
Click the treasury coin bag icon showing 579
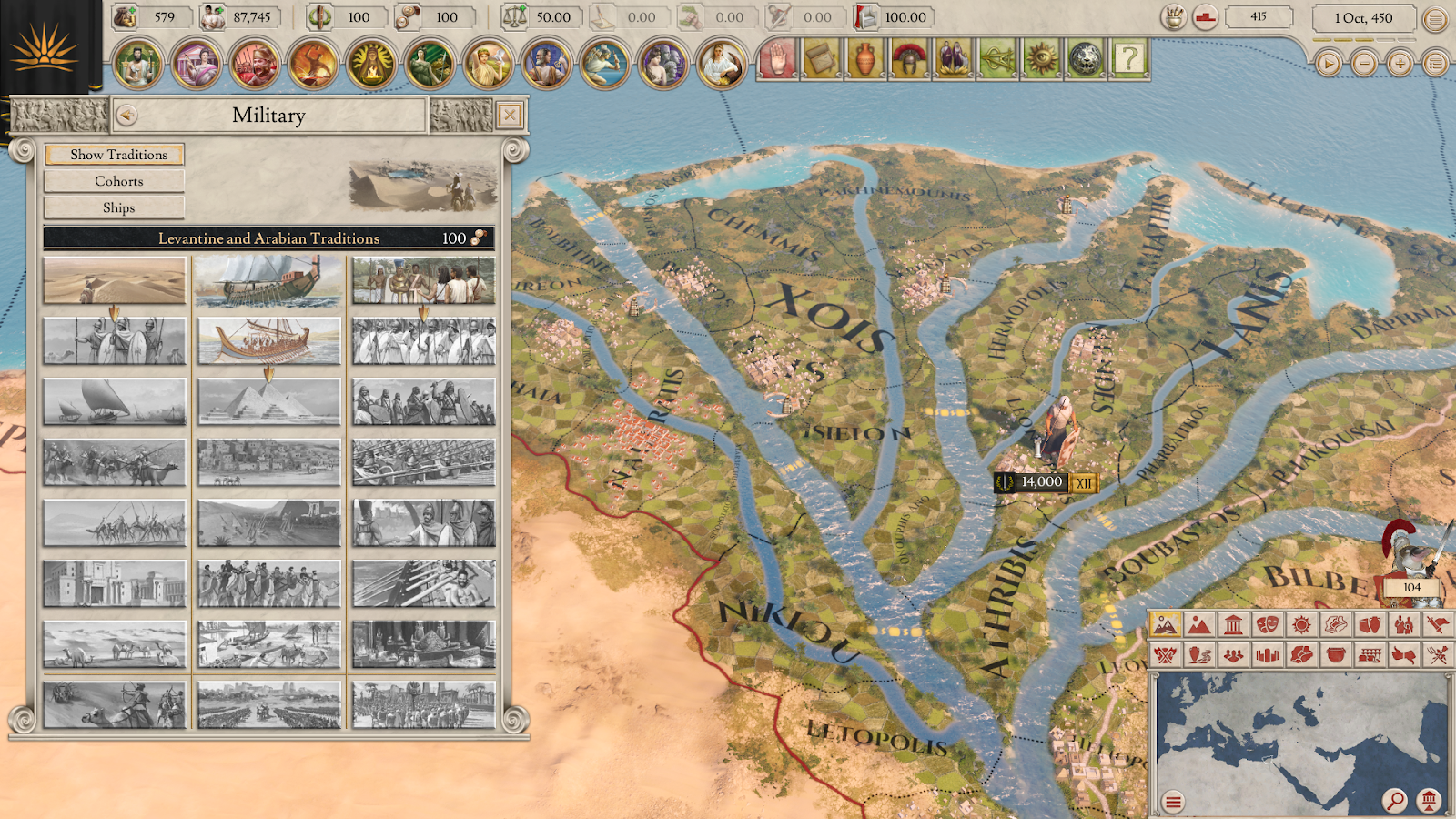(x=126, y=16)
